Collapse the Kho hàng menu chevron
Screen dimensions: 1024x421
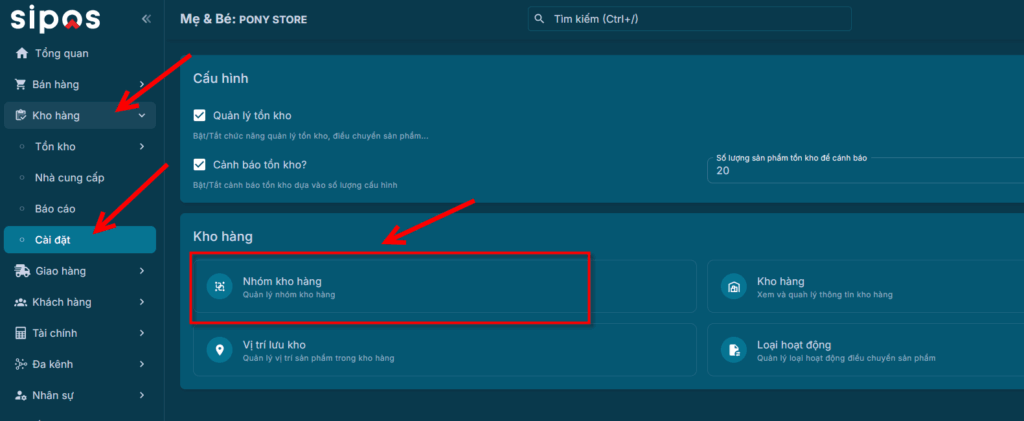[142, 116]
